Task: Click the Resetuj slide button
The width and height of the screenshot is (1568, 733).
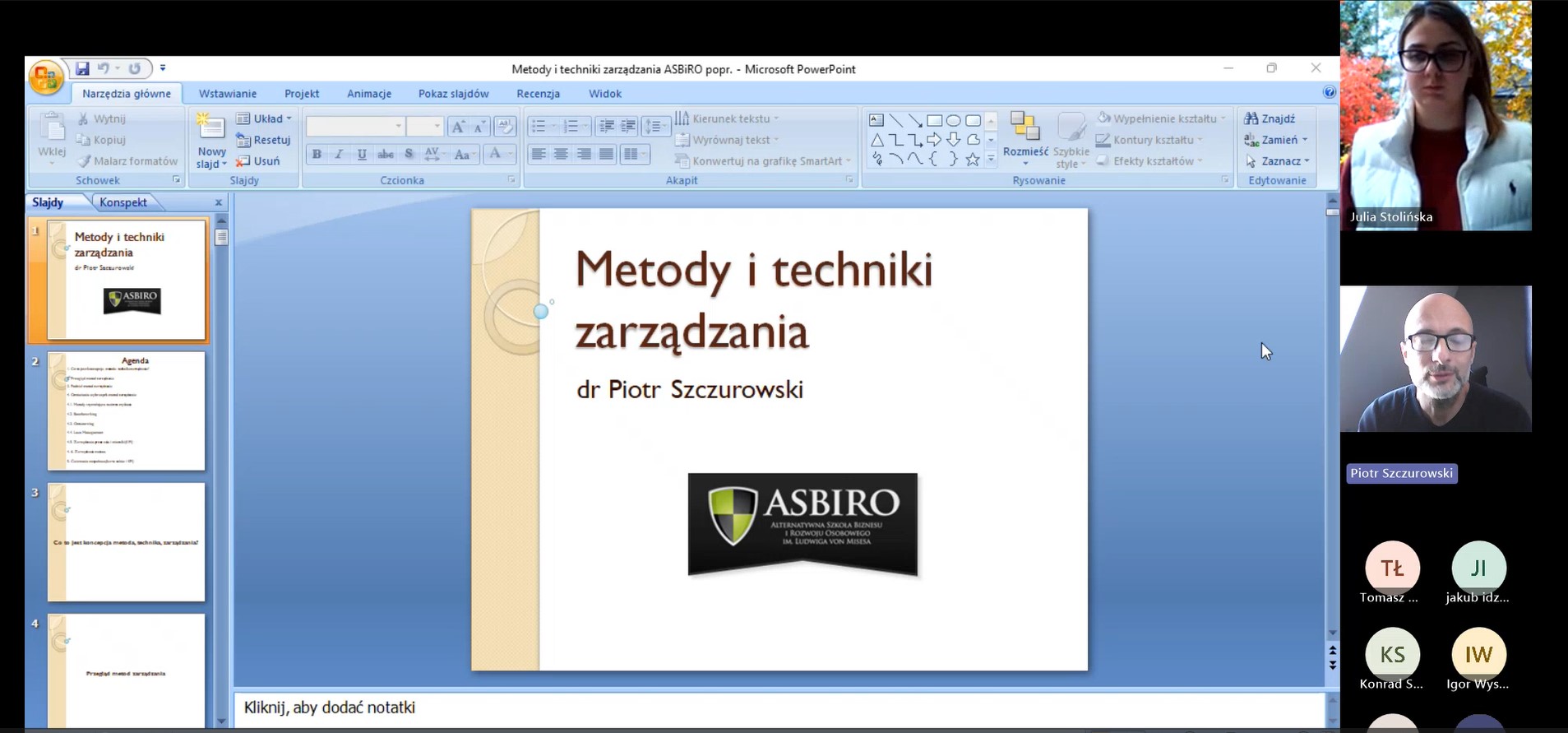Action: point(264,140)
